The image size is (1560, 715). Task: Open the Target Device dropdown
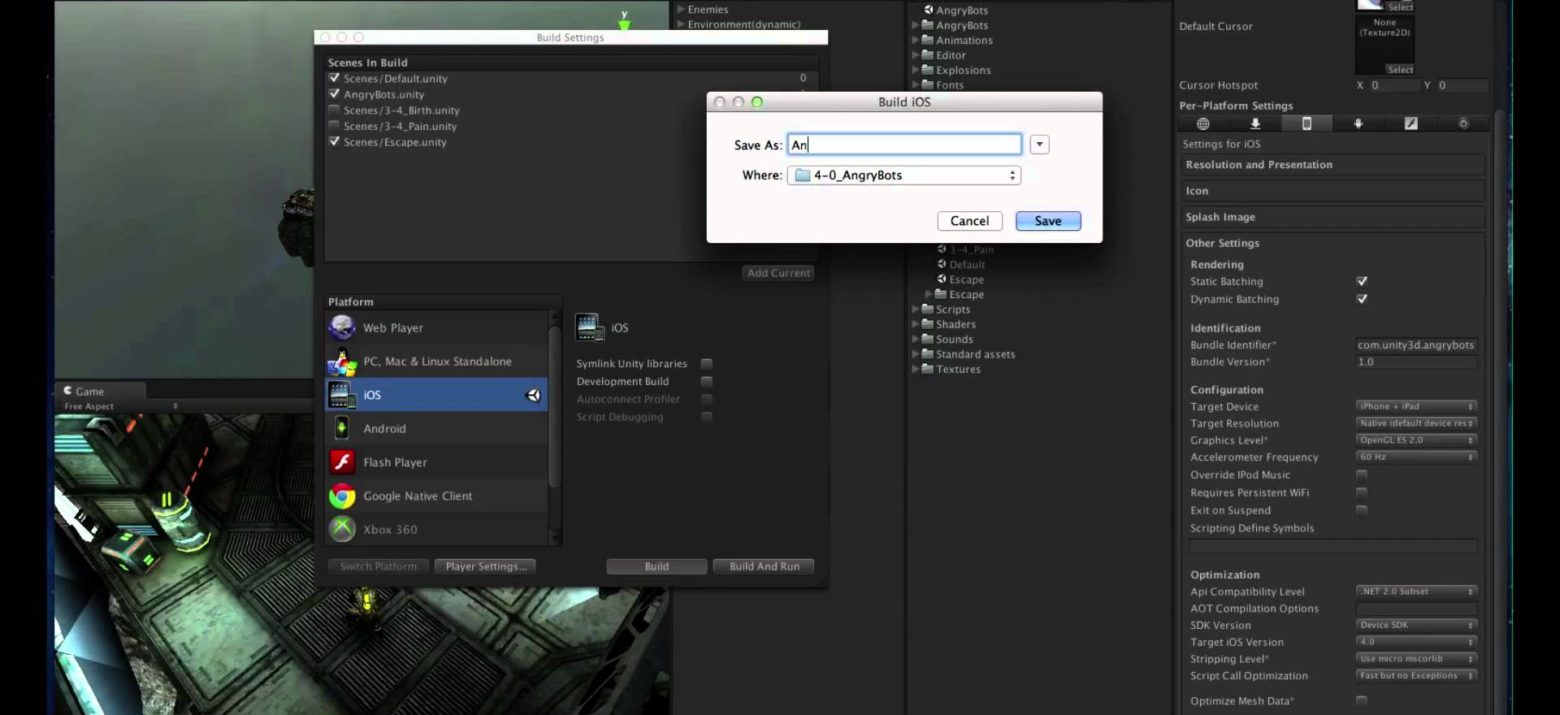(1416, 407)
